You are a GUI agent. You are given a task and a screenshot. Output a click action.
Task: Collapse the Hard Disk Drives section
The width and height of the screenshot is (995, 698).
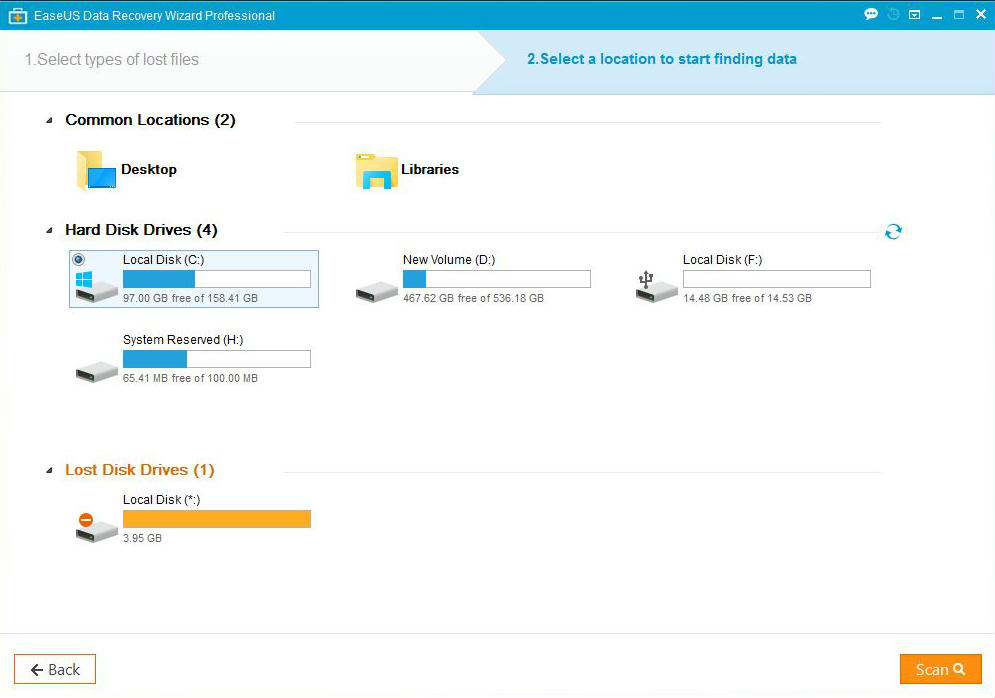49,231
